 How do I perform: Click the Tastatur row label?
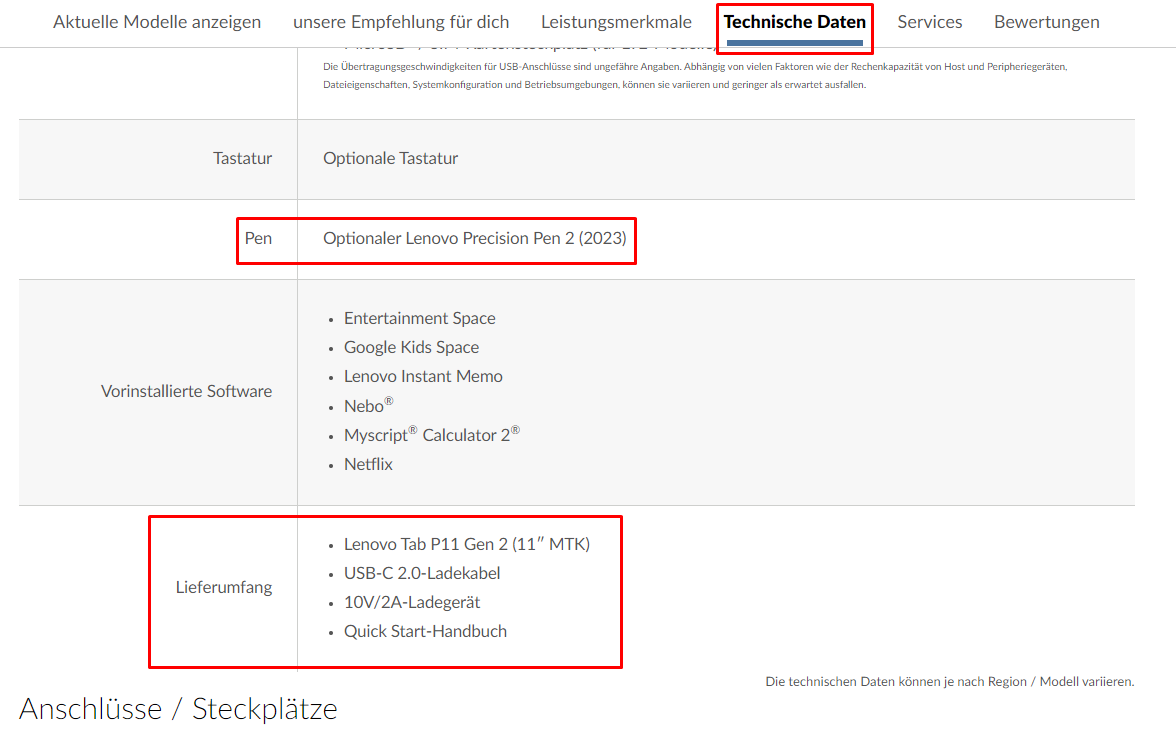click(x=242, y=158)
